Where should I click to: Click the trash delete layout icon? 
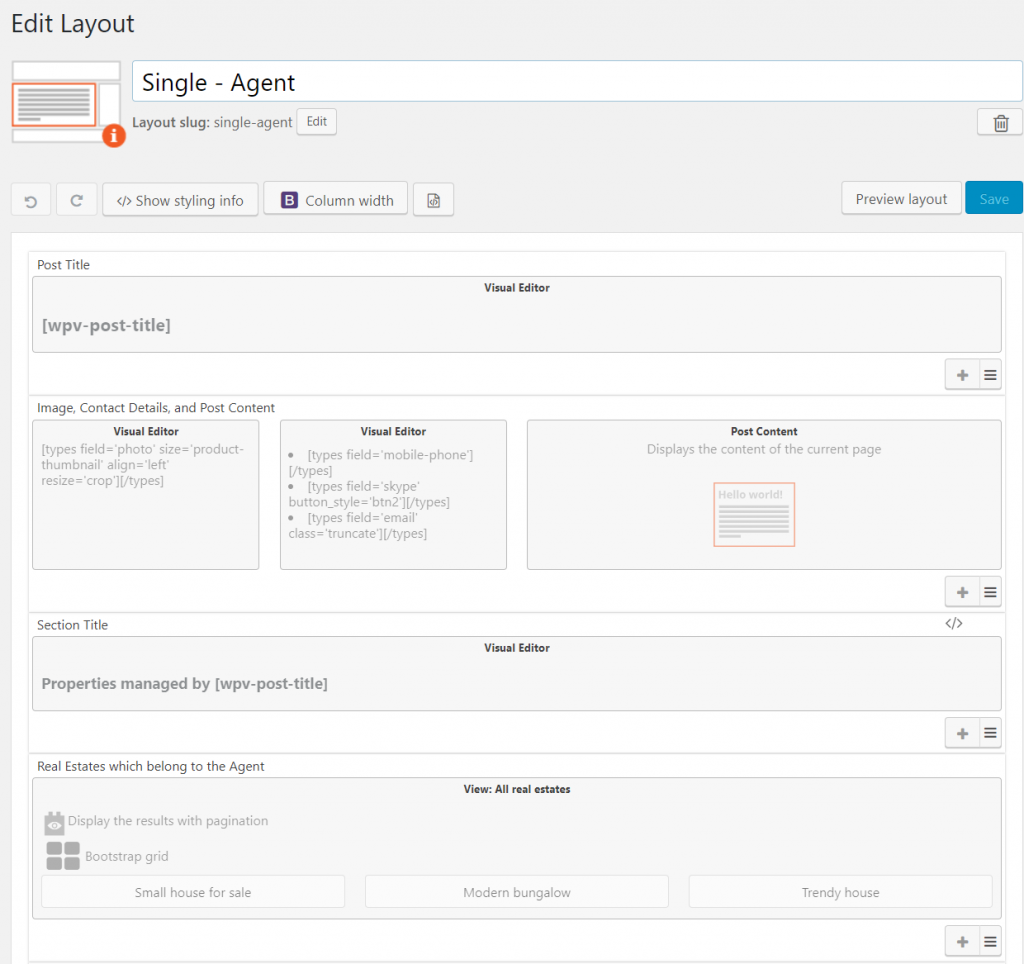pos(1000,122)
